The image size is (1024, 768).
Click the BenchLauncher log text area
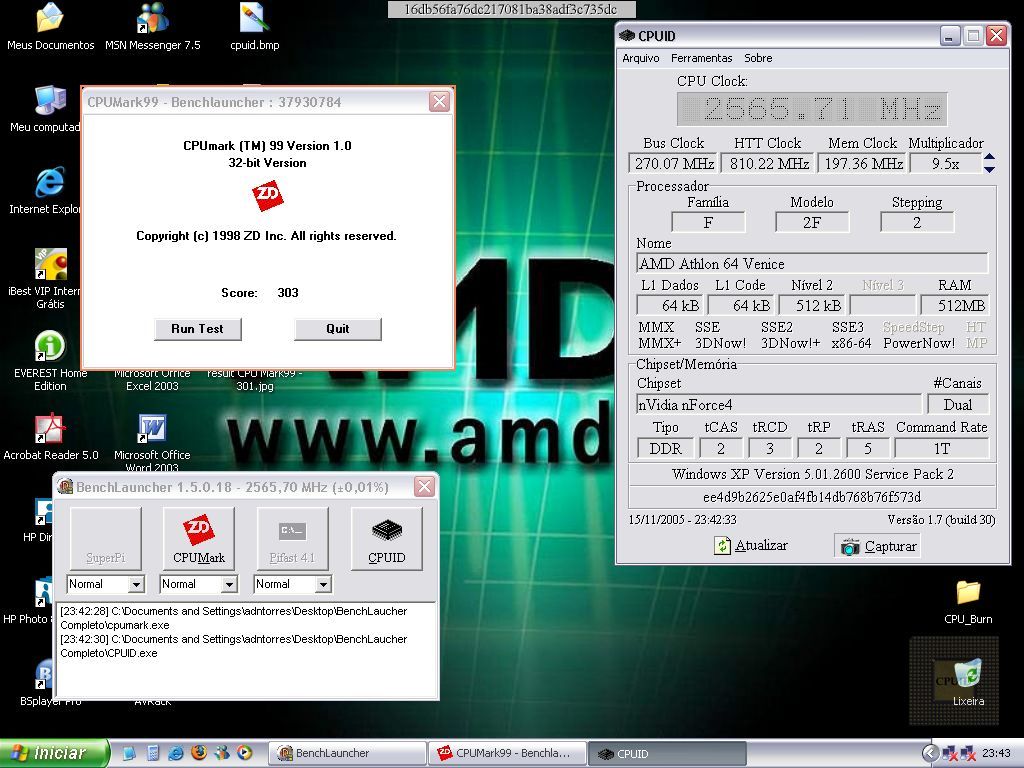(246, 650)
